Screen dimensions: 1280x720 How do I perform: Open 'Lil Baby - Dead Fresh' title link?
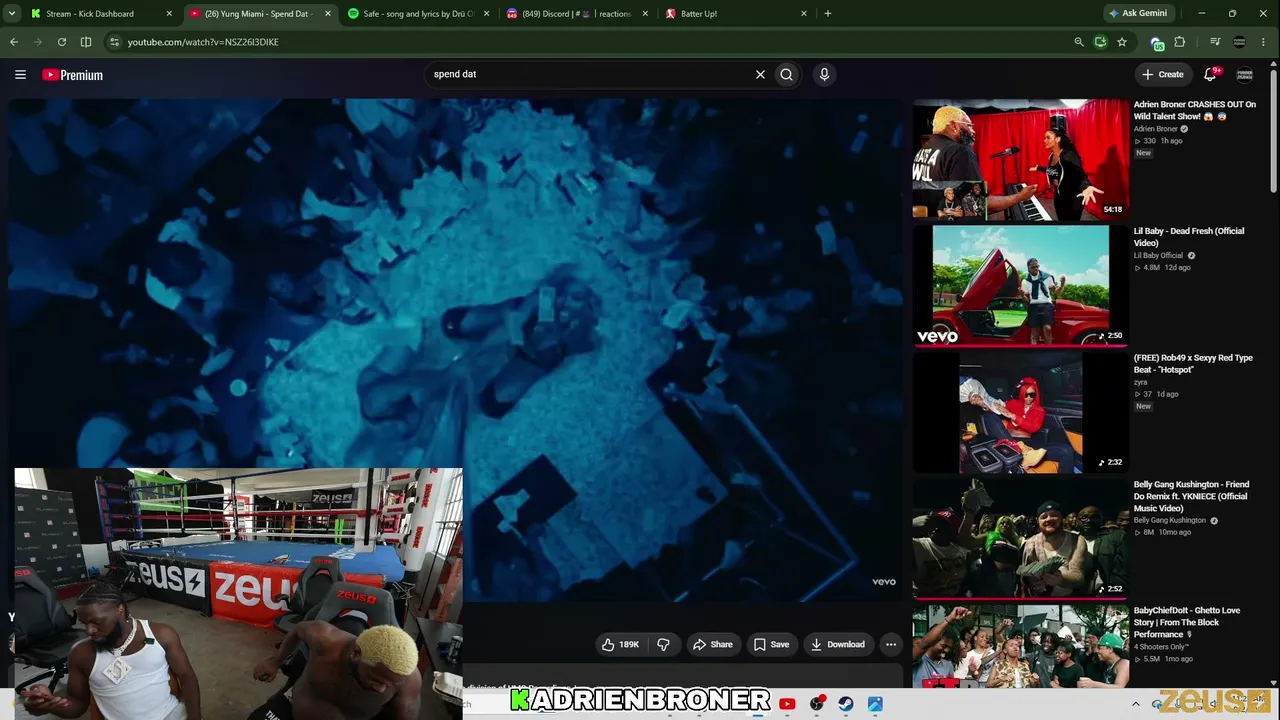click(1189, 237)
